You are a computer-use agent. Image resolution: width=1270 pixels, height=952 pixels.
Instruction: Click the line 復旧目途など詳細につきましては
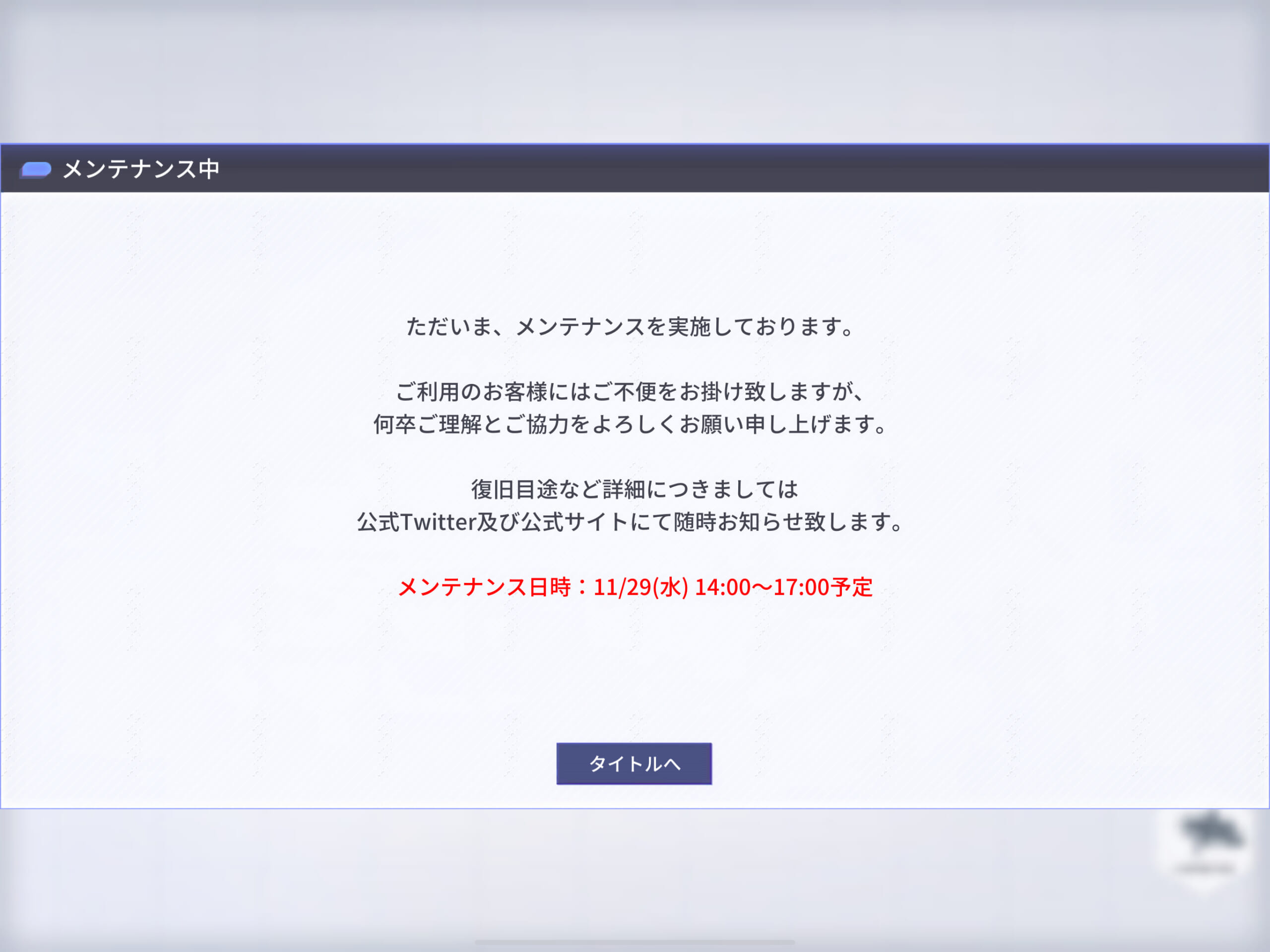[x=635, y=489]
